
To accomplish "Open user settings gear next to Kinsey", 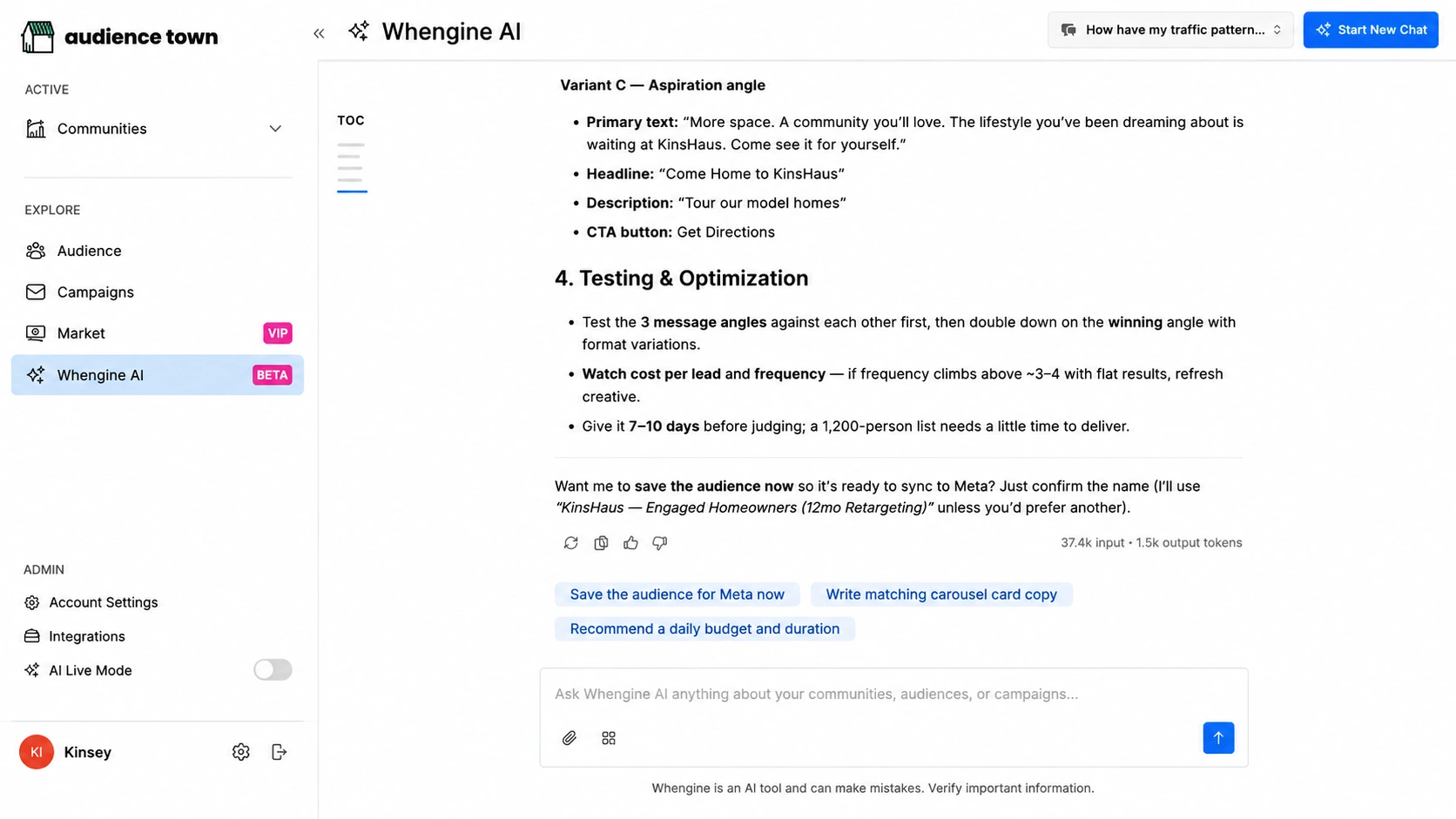I will pyautogui.click(x=241, y=752).
